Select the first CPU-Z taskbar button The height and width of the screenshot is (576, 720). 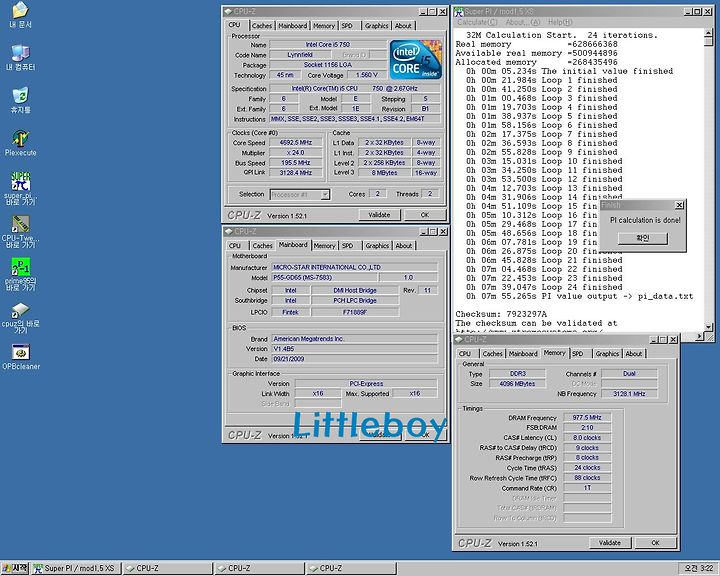[x=168, y=568]
